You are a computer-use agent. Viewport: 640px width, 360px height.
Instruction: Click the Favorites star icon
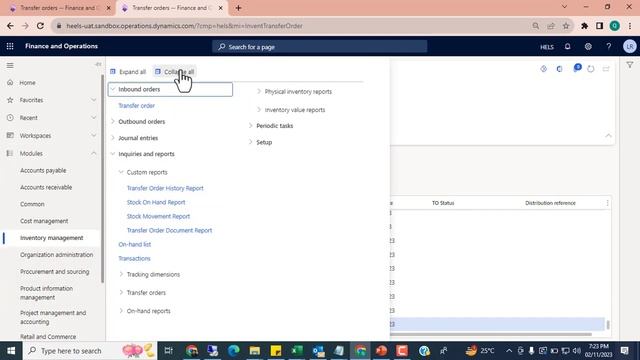[10, 100]
